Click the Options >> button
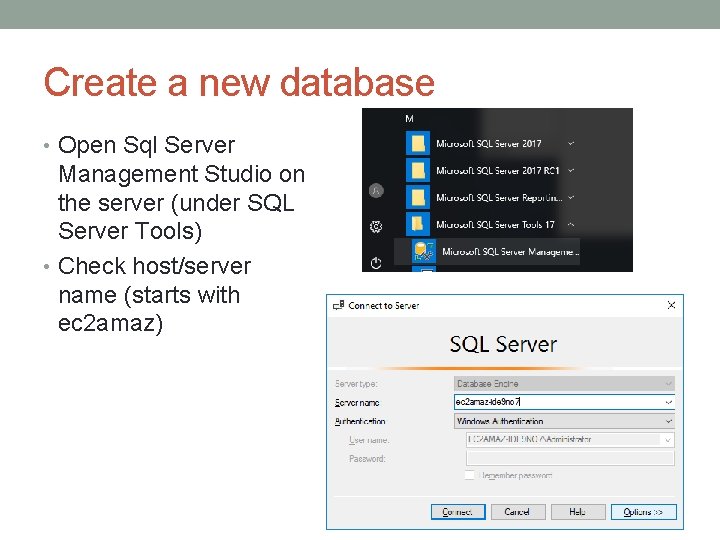This screenshot has height=540, width=720. click(x=643, y=512)
